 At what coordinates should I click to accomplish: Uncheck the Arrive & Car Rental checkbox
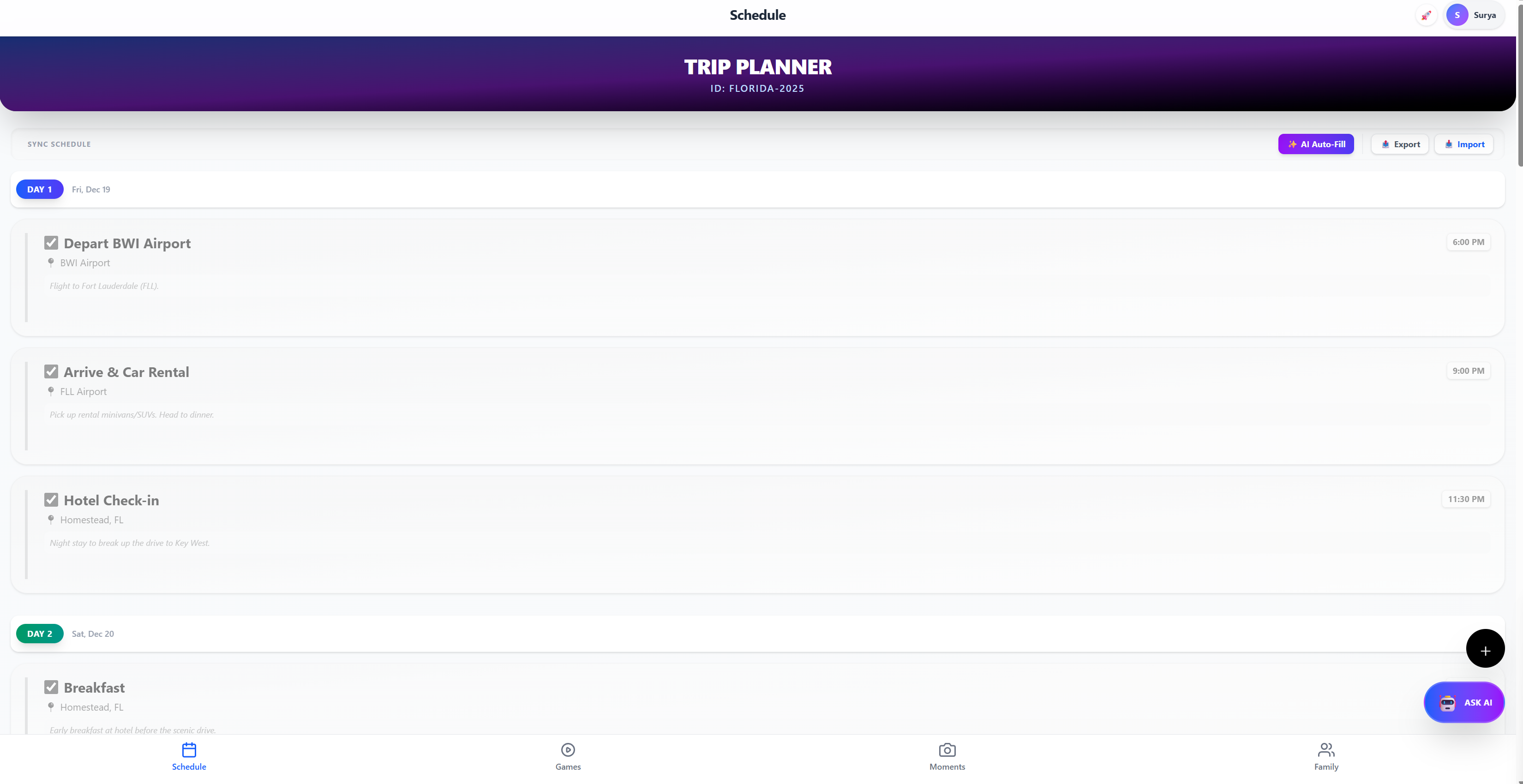point(51,371)
